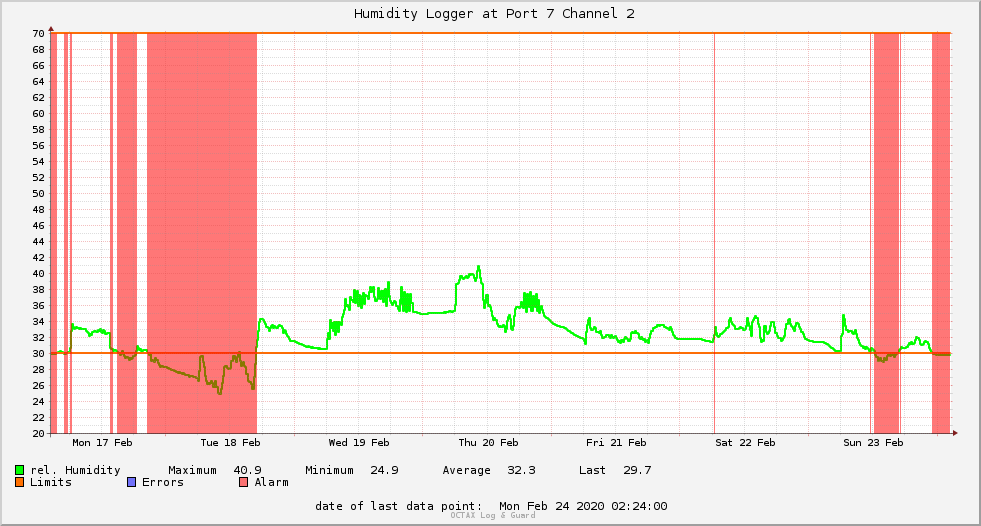Click the y-axis label 20
Screen dimensions: 981x526
[x=39, y=433]
